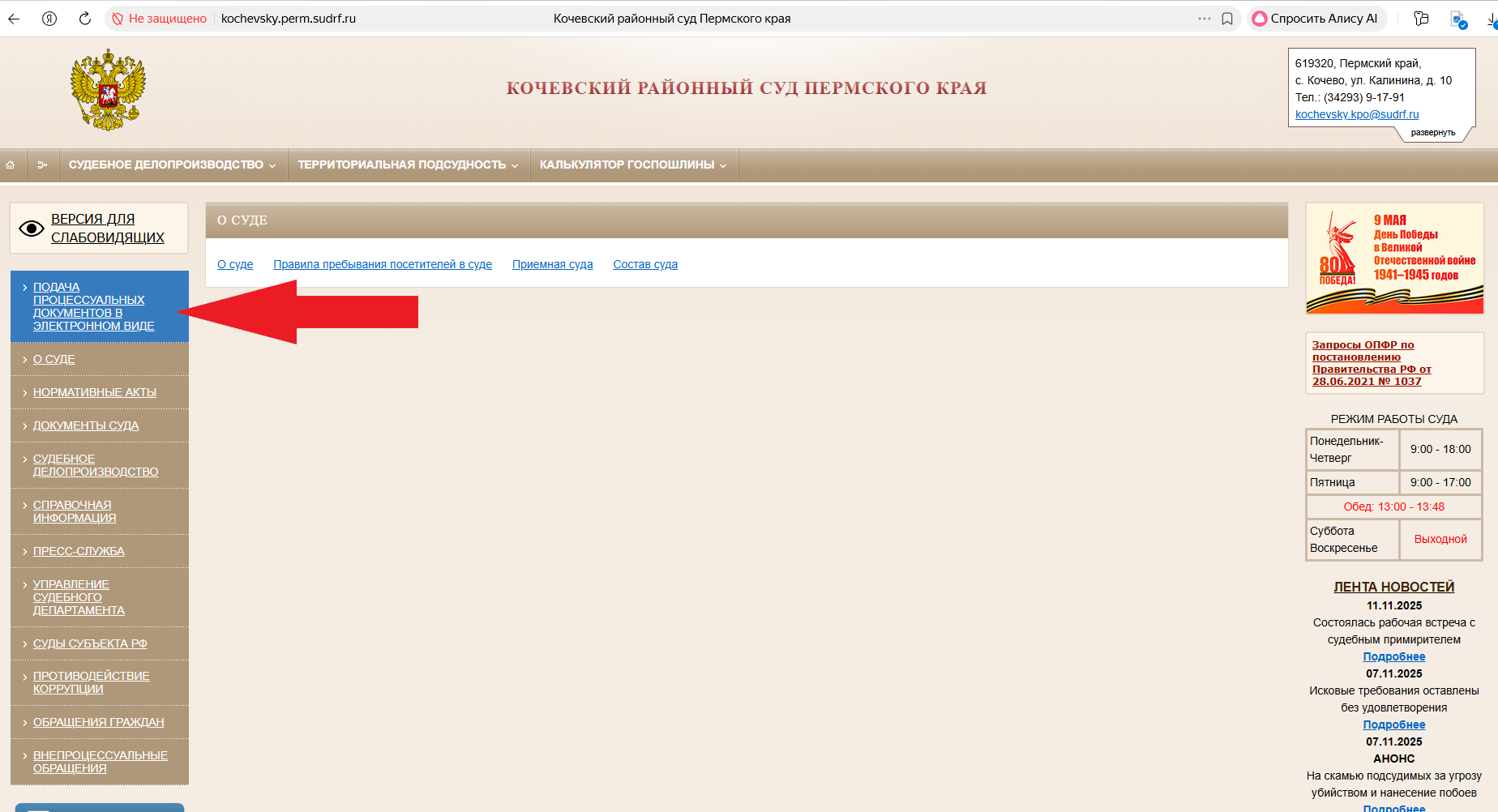Open 'Нормативные акты' in the sidebar menu
Image resolution: width=1498 pixels, height=812 pixels.
pos(94,392)
